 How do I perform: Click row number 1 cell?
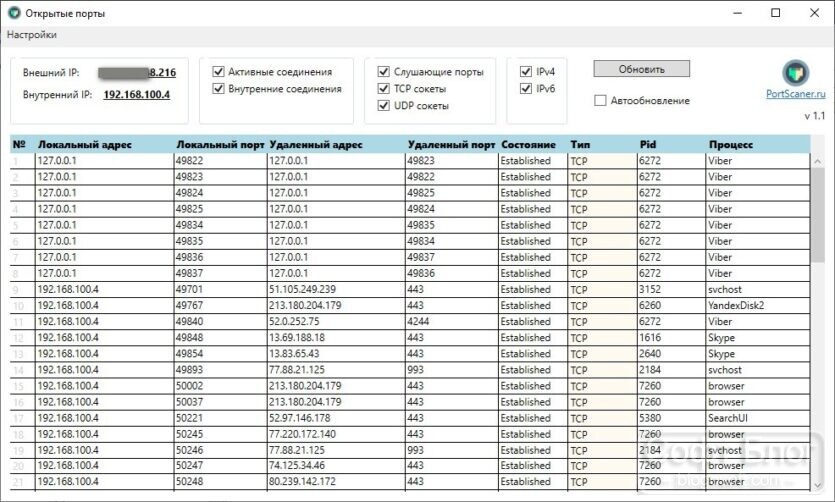click(x=22, y=161)
